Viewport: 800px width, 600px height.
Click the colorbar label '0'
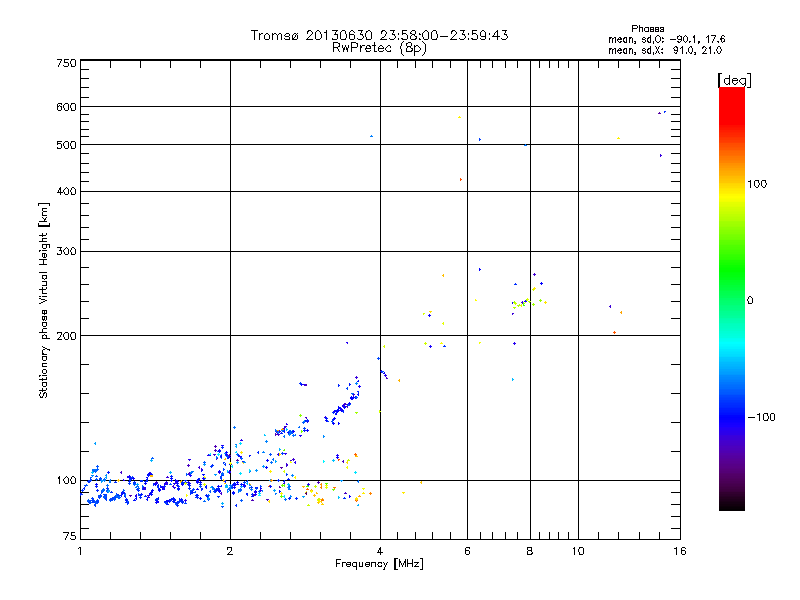[x=749, y=301]
